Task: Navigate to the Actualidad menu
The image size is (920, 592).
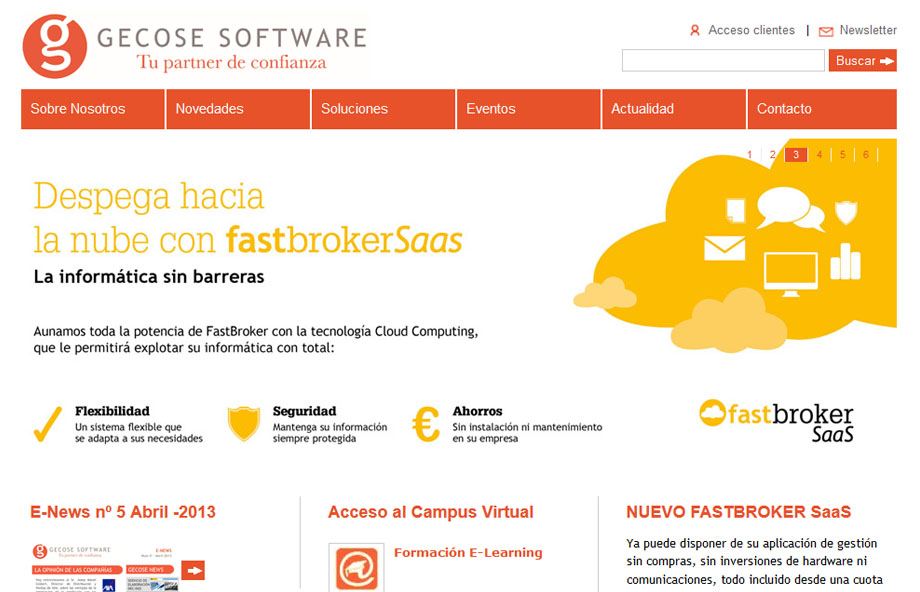Action: (x=674, y=109)
